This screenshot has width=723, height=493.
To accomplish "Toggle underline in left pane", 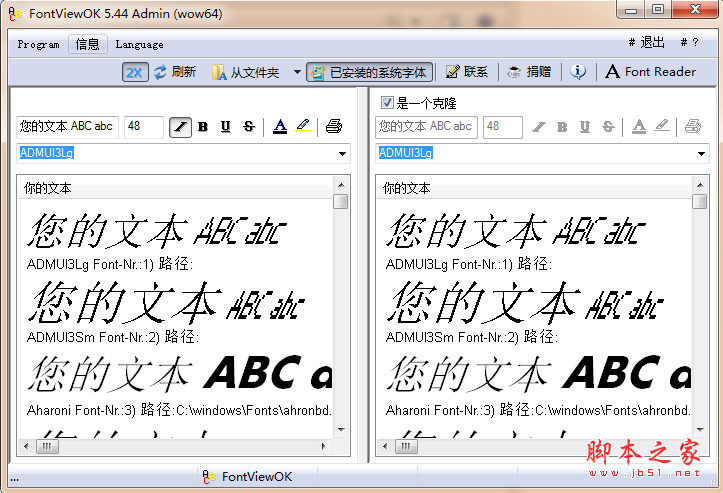I will (x=225, y=127).
